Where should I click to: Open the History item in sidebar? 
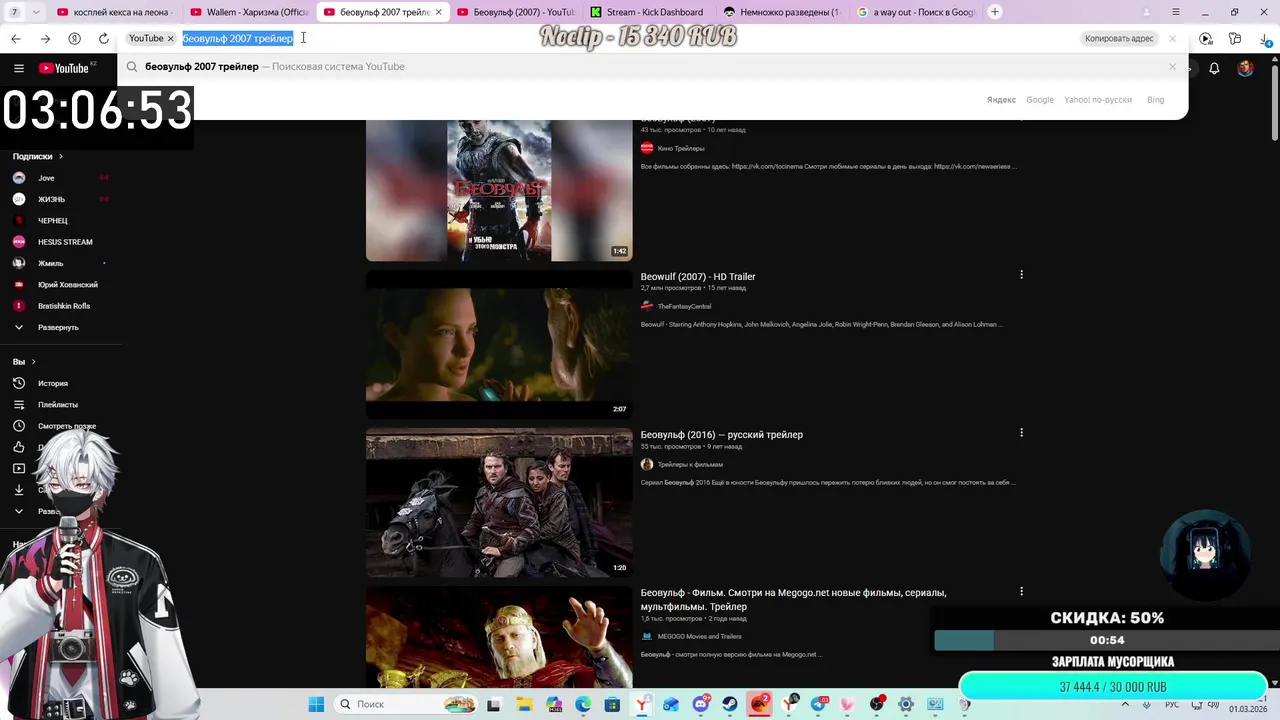click(x=53, y=383)
